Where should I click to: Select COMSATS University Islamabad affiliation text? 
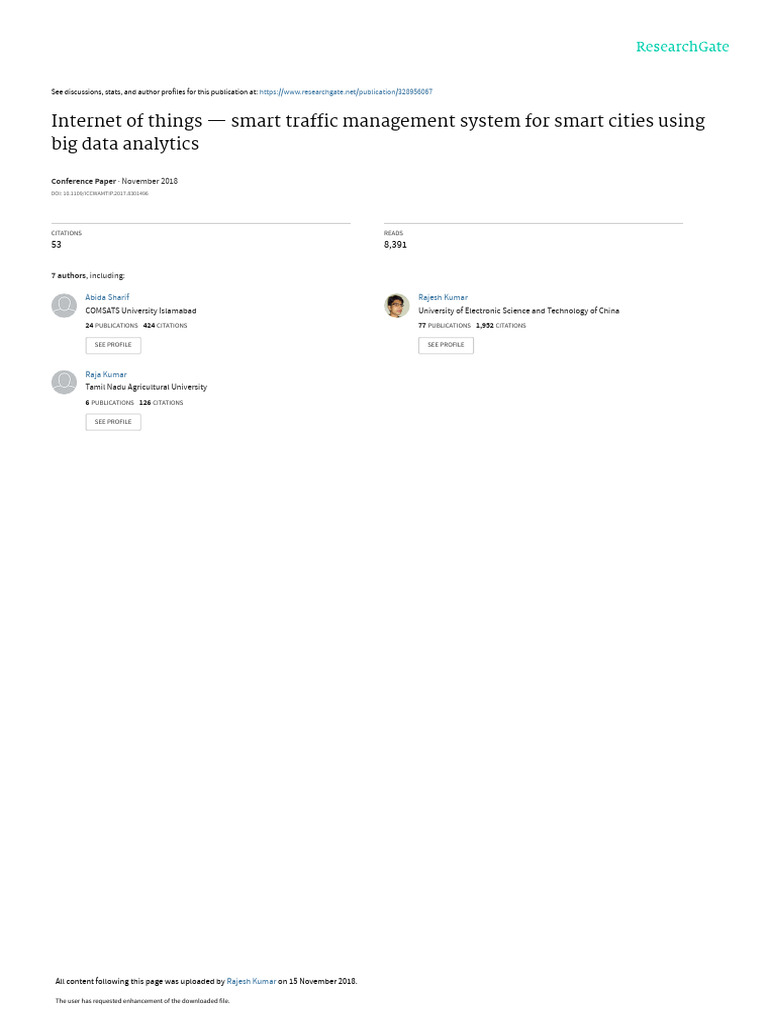point(140,311)
